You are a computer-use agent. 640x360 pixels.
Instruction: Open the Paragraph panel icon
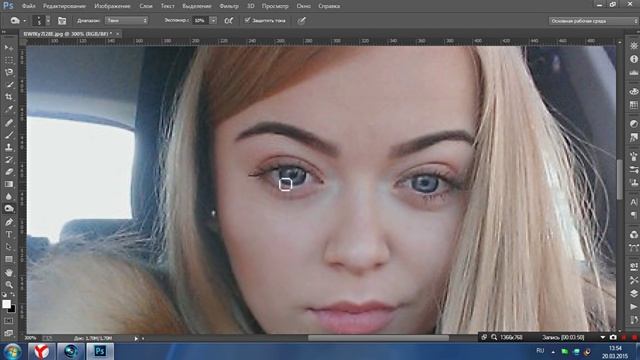coord(633,215)
